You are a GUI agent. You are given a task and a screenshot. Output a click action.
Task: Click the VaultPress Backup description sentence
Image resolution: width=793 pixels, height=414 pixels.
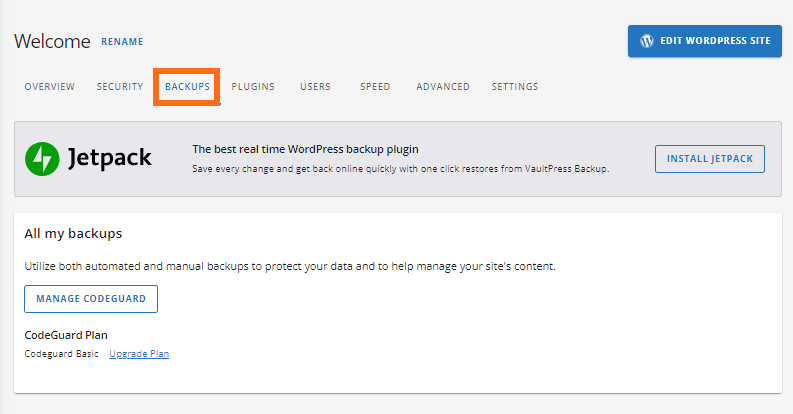[x=401, y=169]
